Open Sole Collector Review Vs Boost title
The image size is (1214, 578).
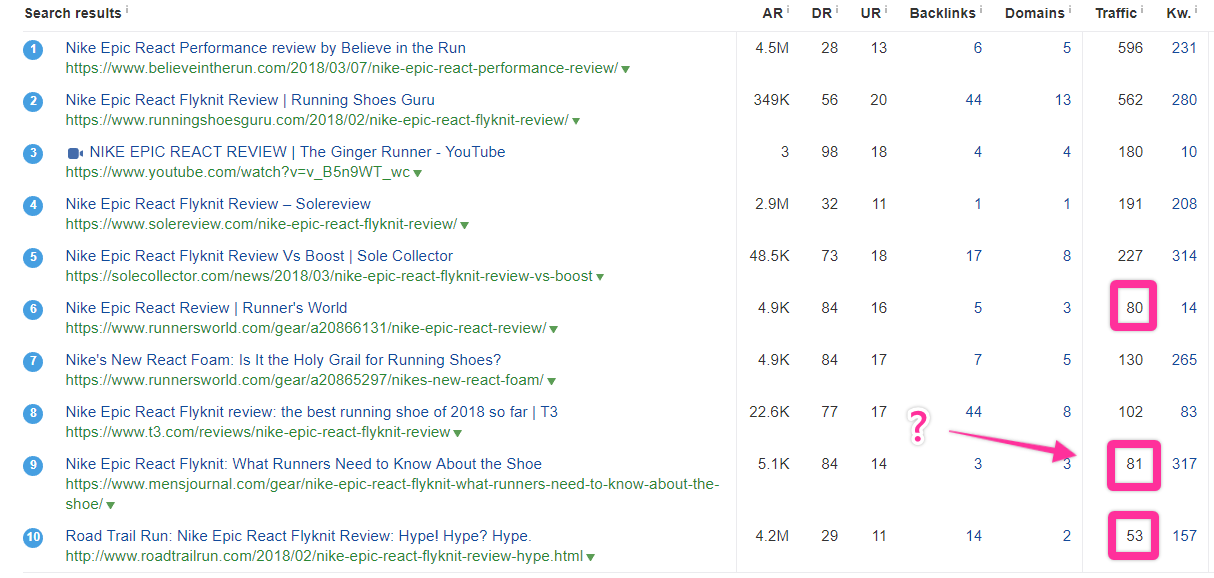click(x=259, y=256)
